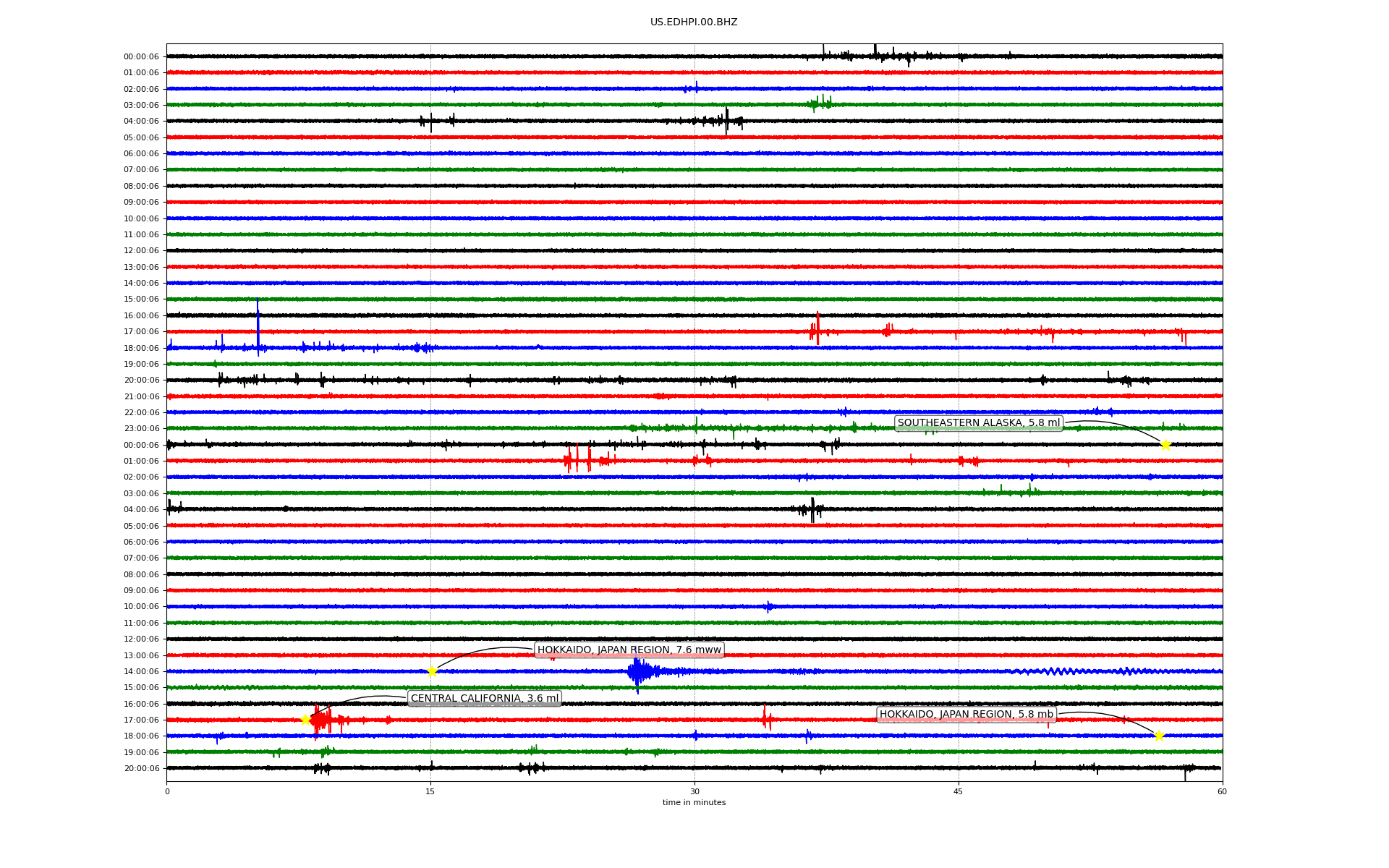Viewport: 1389px width, 868px height.
Task: Click the HOKKAIDO, JAPAN REGION, 5.8 mb label
Action: click(966, 714)
